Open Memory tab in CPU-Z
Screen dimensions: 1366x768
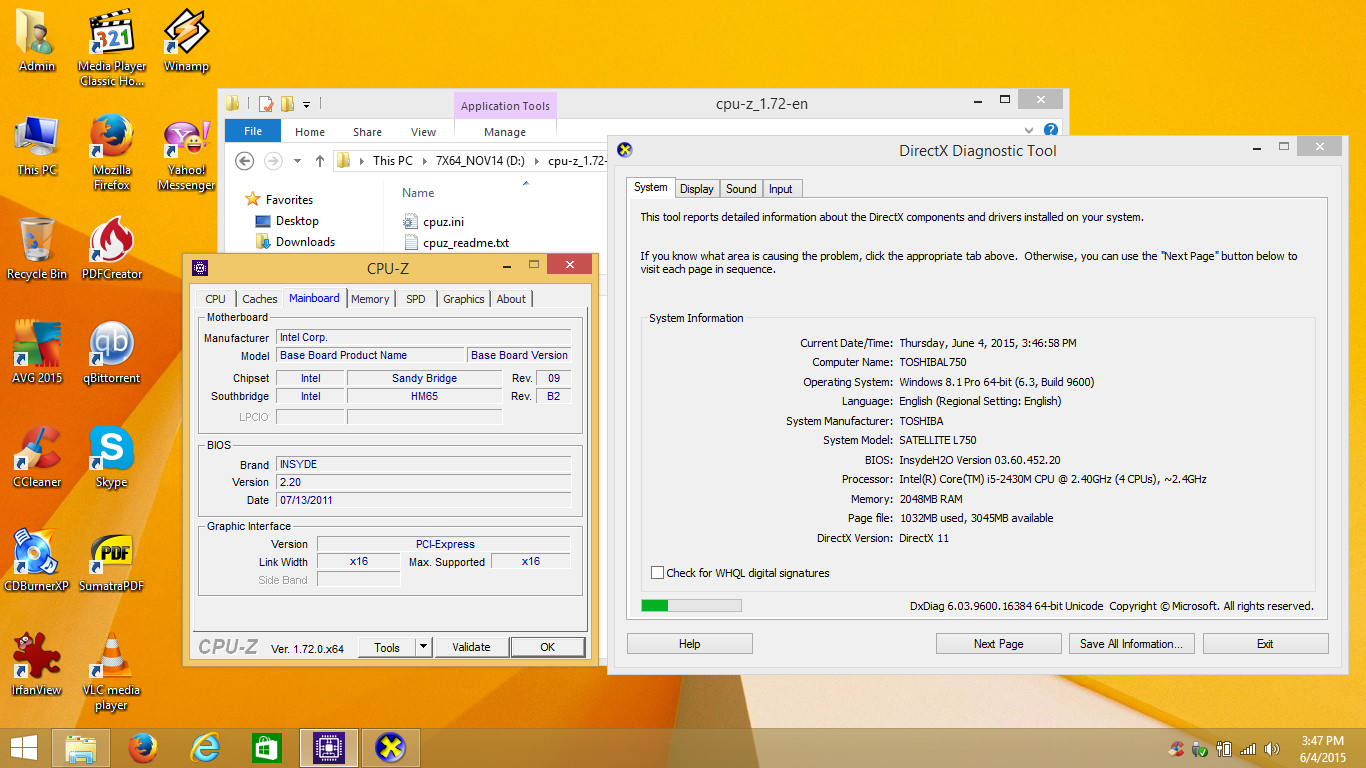[x=370, y=299]
